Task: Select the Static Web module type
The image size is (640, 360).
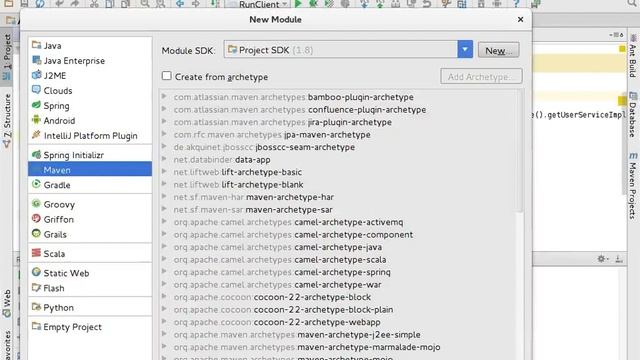Action: click(x=90, y=273)
